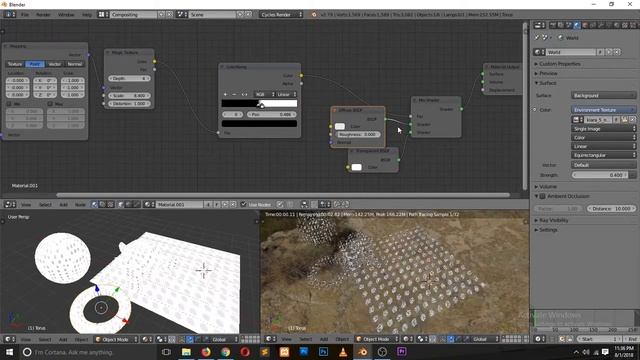Browse world datablocks icon beside World name
640x360 pixels.
tap(539, 52)
